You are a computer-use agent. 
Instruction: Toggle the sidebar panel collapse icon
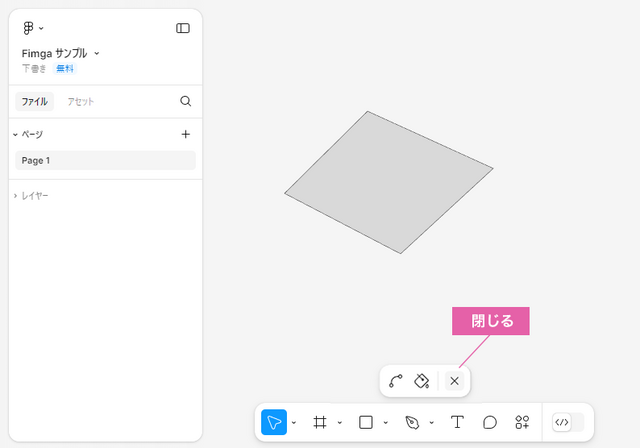click(183, 28)
